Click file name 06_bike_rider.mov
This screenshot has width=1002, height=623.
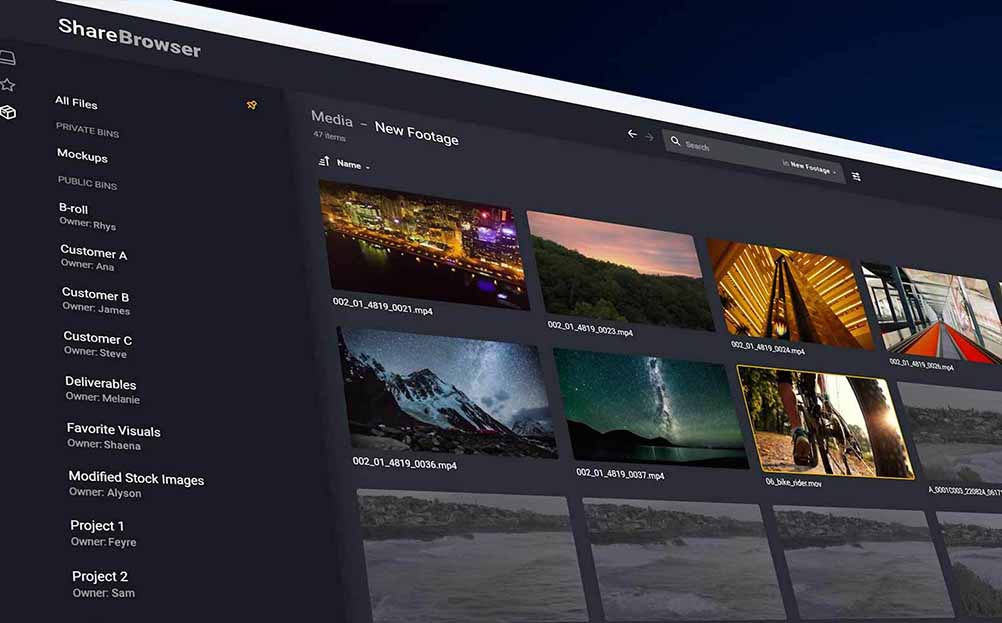(794, 482)
